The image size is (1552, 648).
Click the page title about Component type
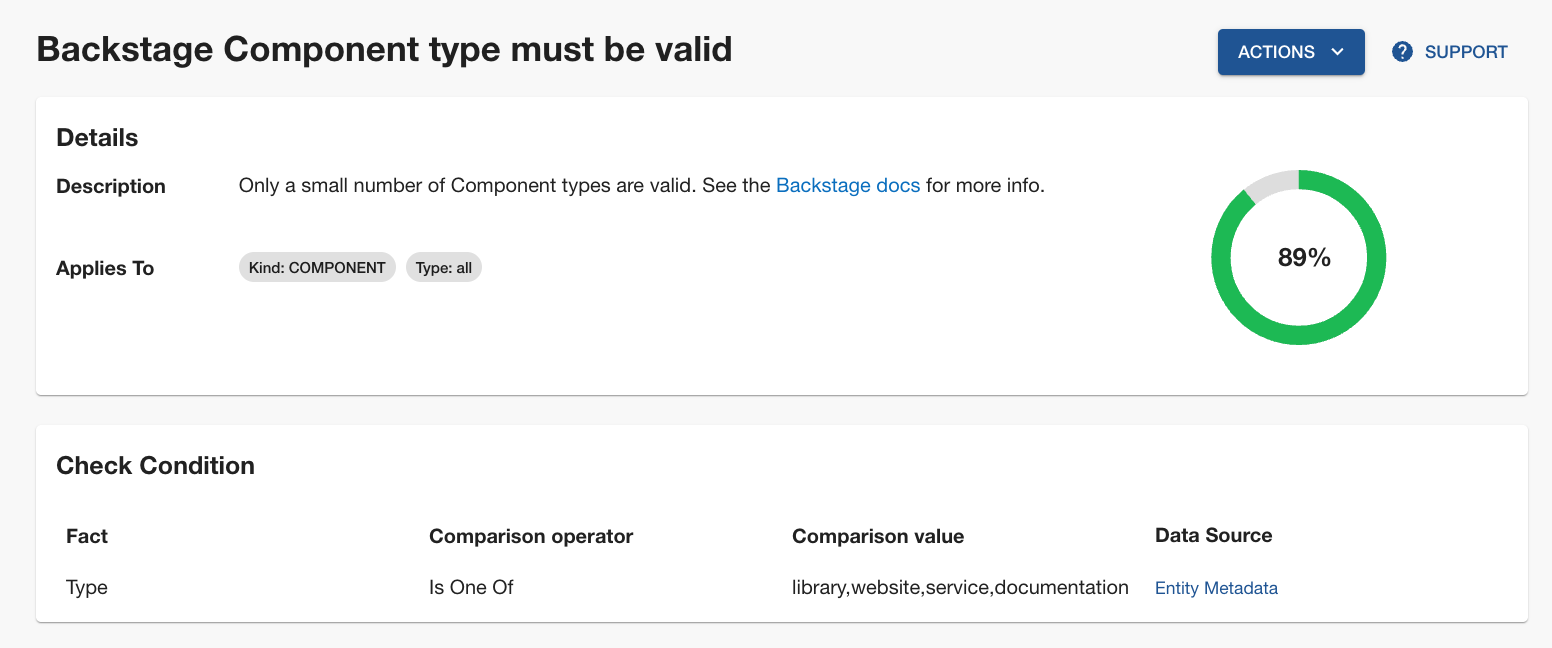(384, 49)
